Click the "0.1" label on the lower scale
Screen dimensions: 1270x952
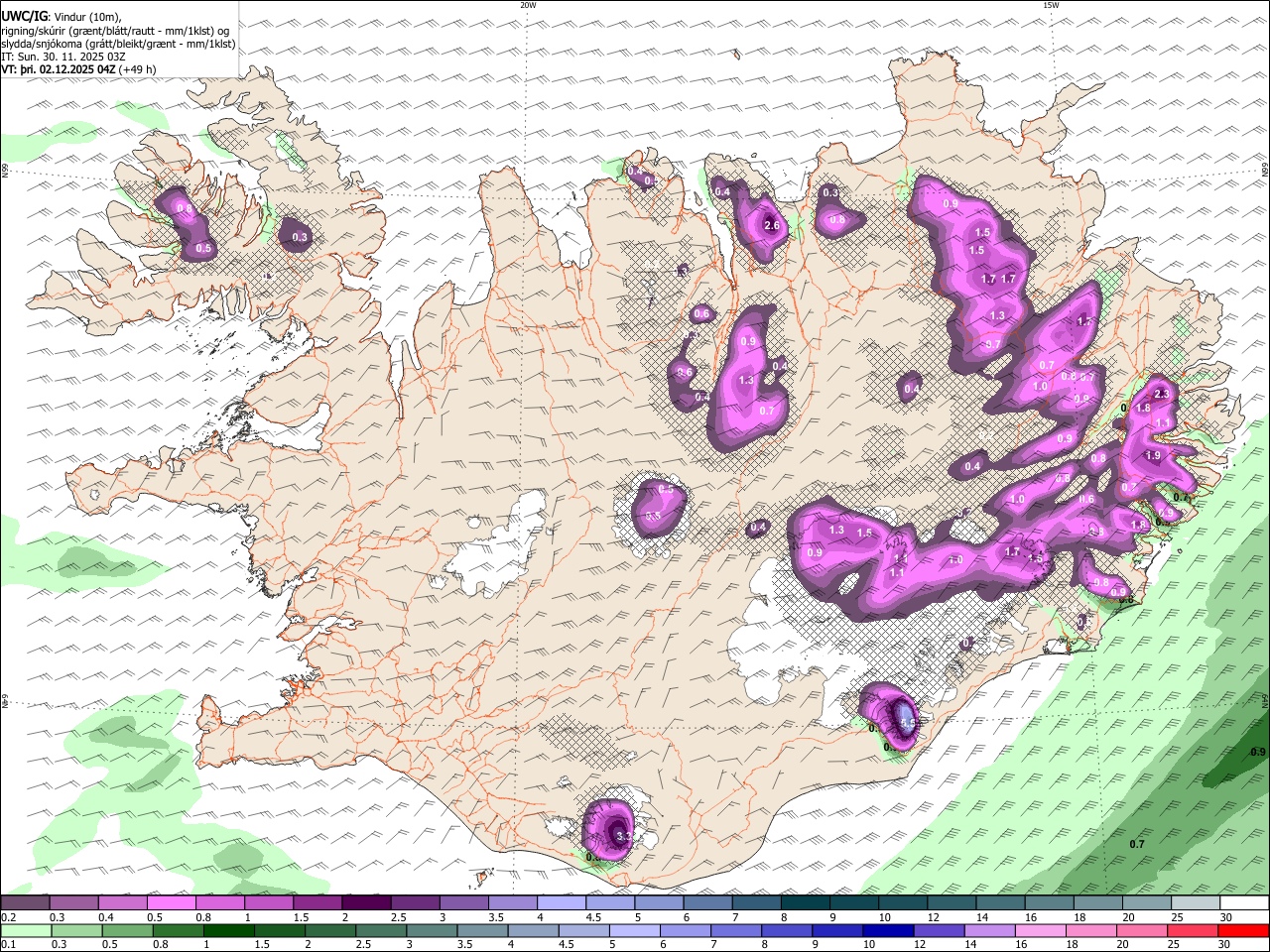9,944
